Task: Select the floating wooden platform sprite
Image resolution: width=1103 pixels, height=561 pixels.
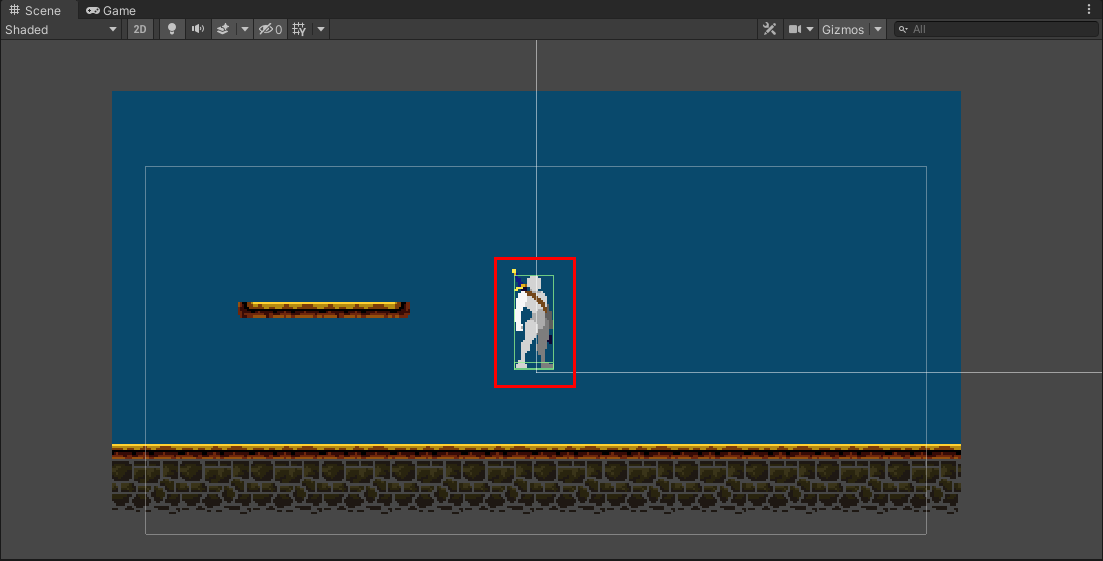Action: [324, 310]
